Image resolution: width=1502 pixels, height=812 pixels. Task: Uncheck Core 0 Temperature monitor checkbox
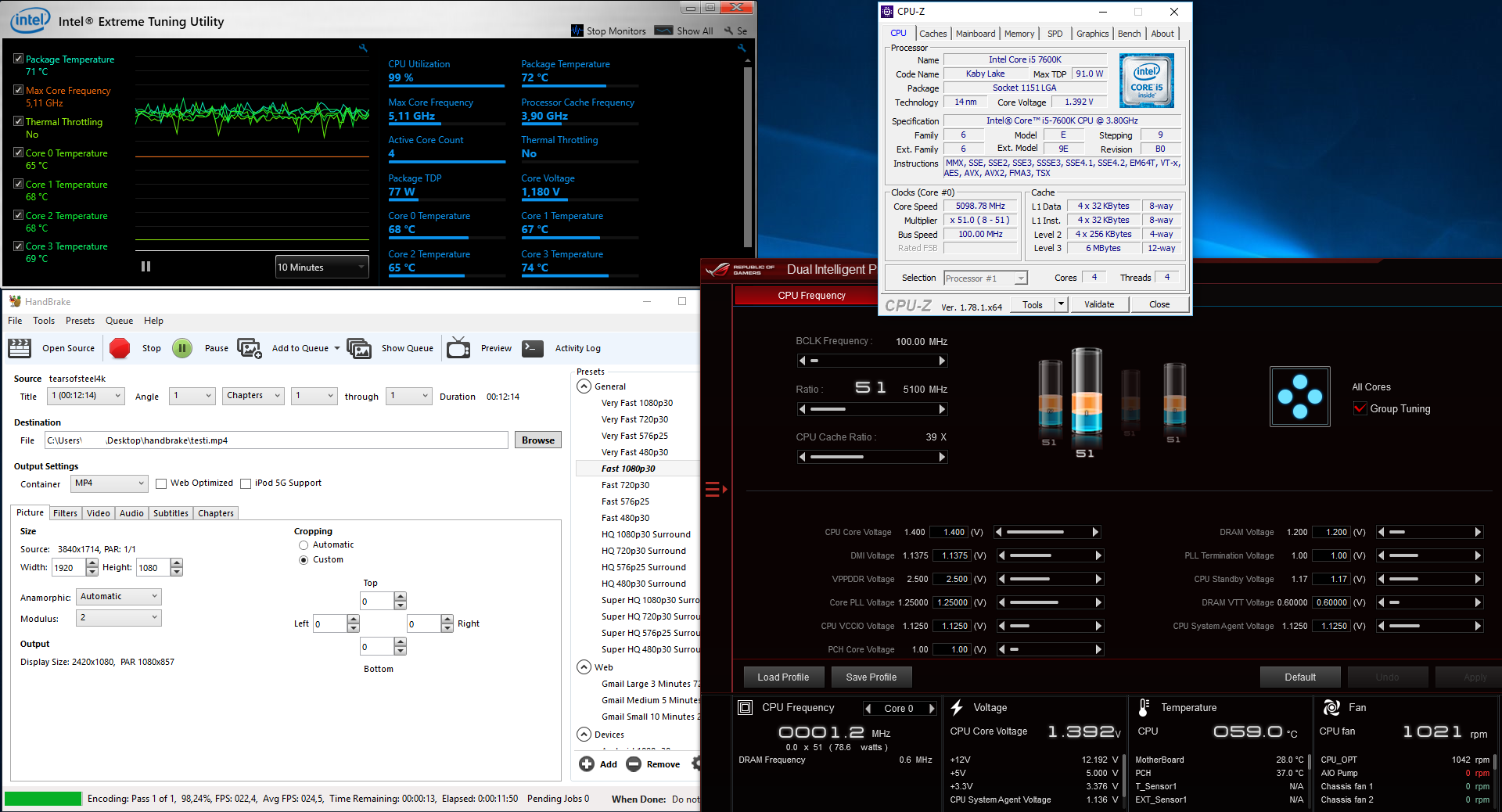tap(18, 153)
